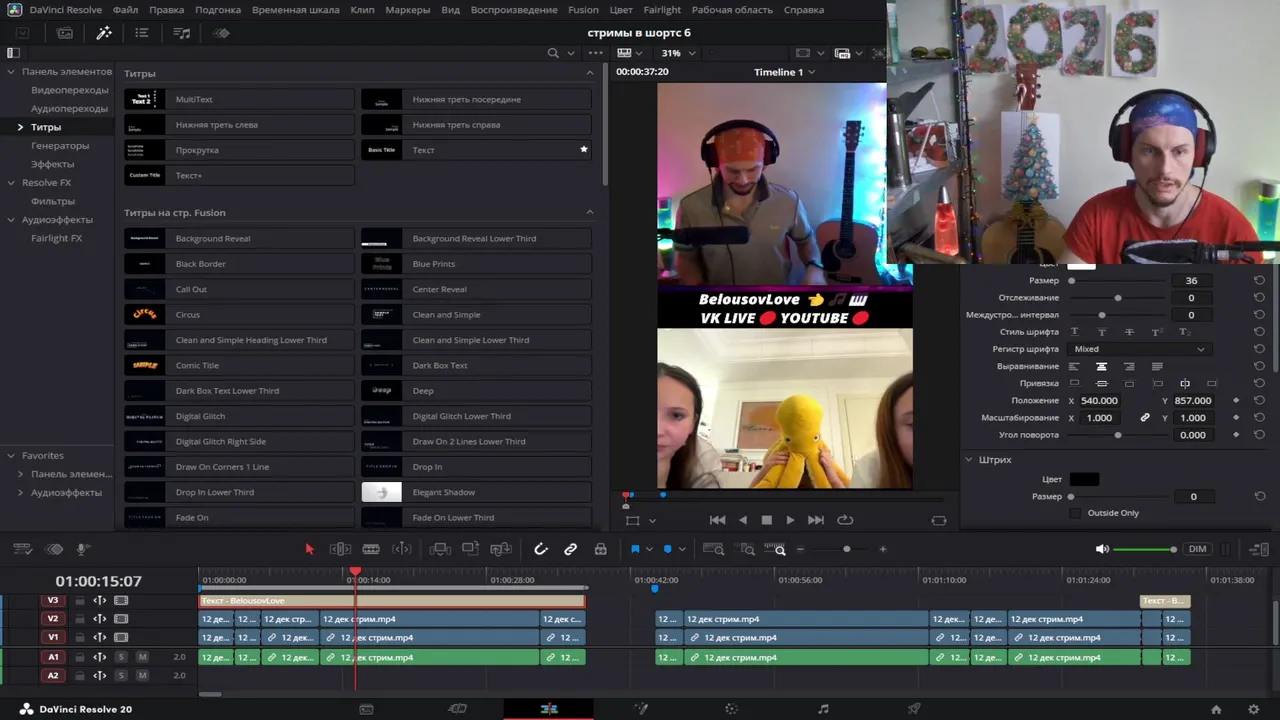The image size is (1280, 720).
Task: Click the Положение X 540.000 field
Action: click(1099, 401)
